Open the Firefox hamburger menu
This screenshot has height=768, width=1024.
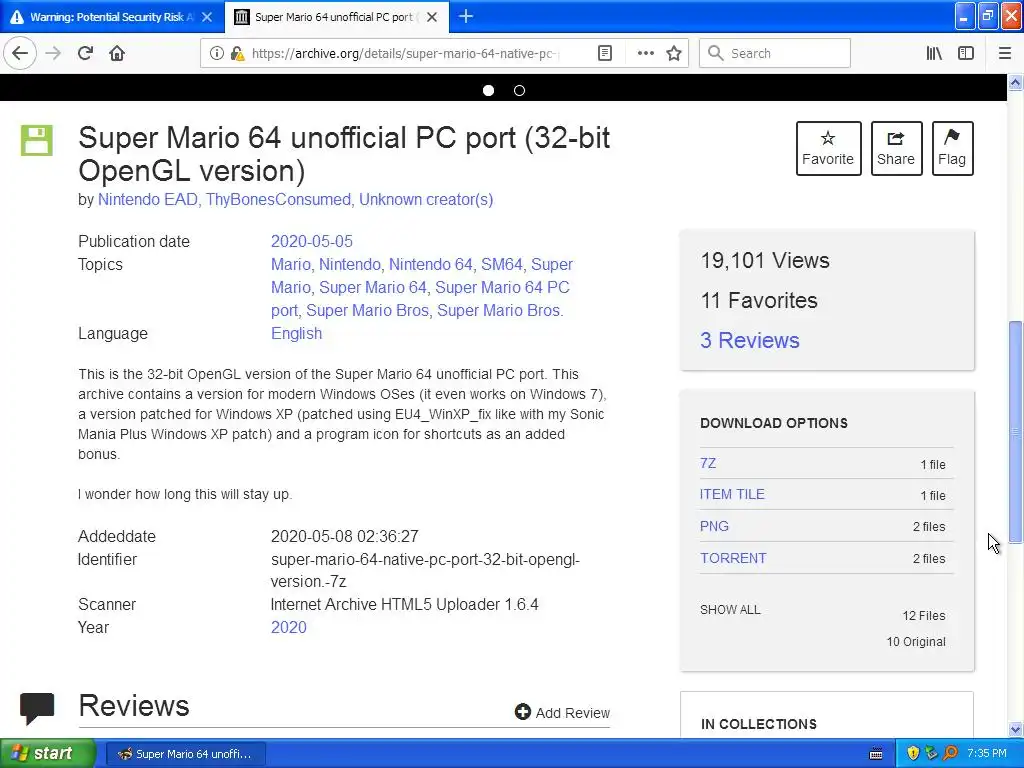(x=1005, y=53)
